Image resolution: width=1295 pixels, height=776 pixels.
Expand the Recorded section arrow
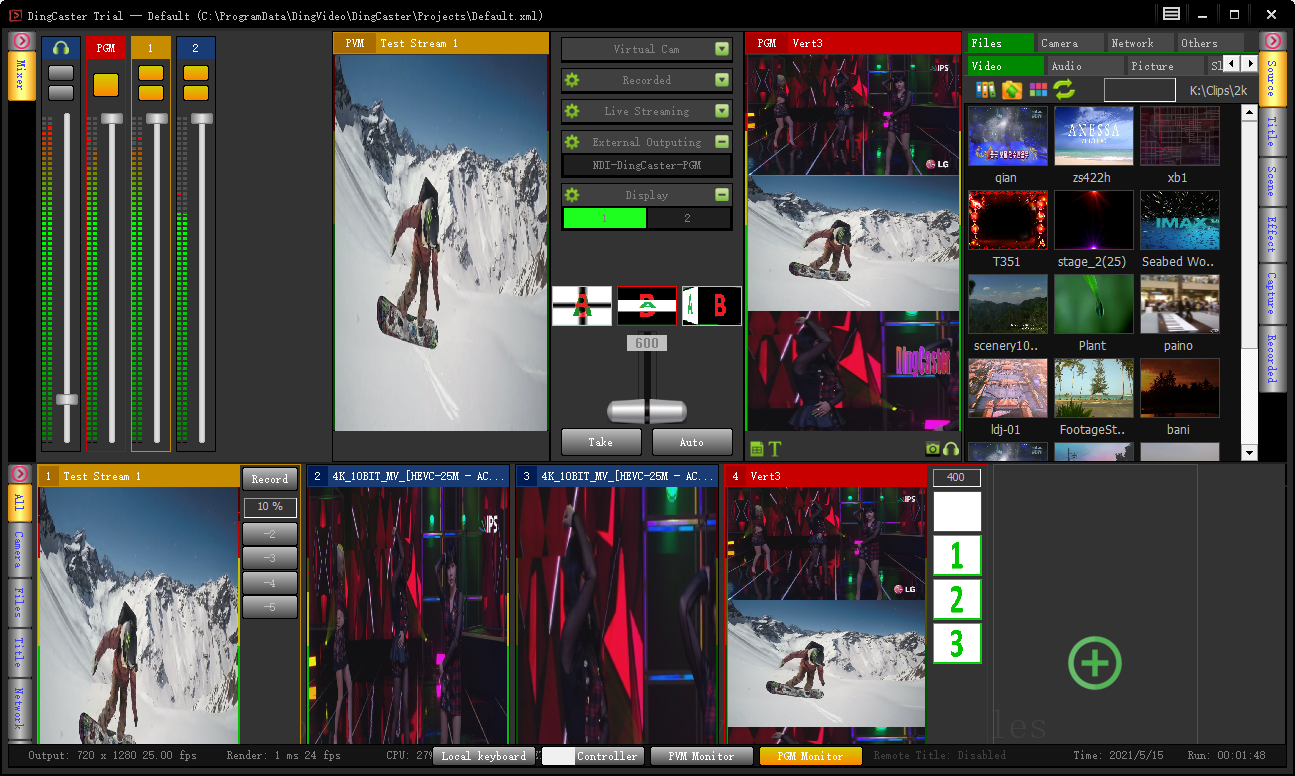pyautogui.click(x=722, y=80)
